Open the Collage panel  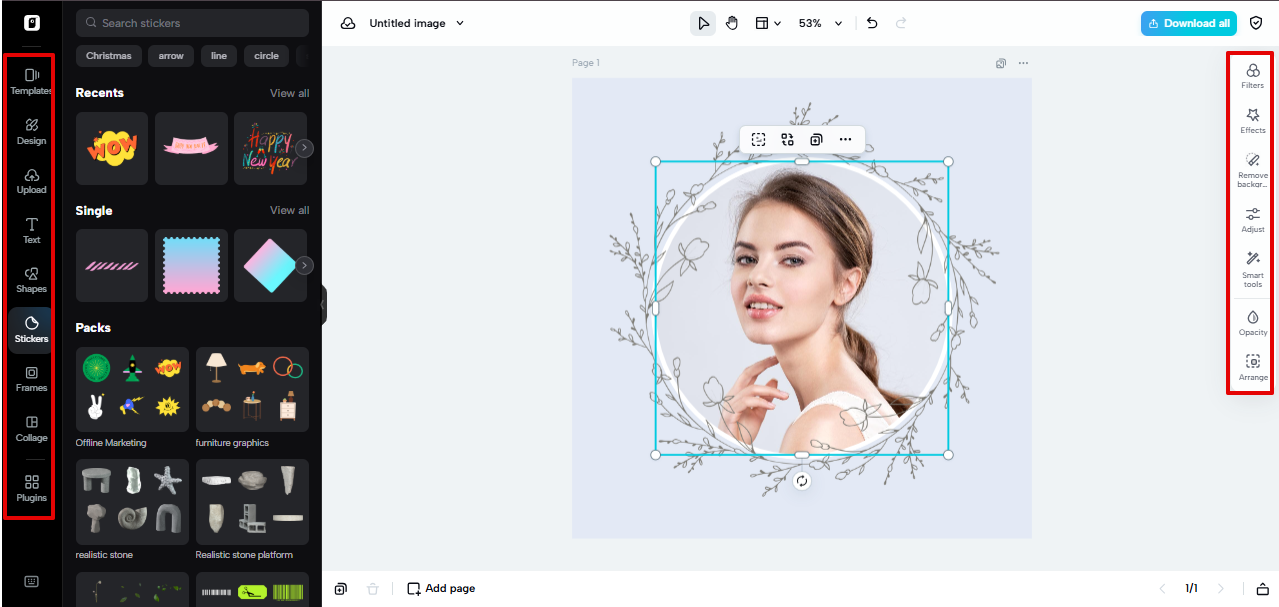coord(31,429)
